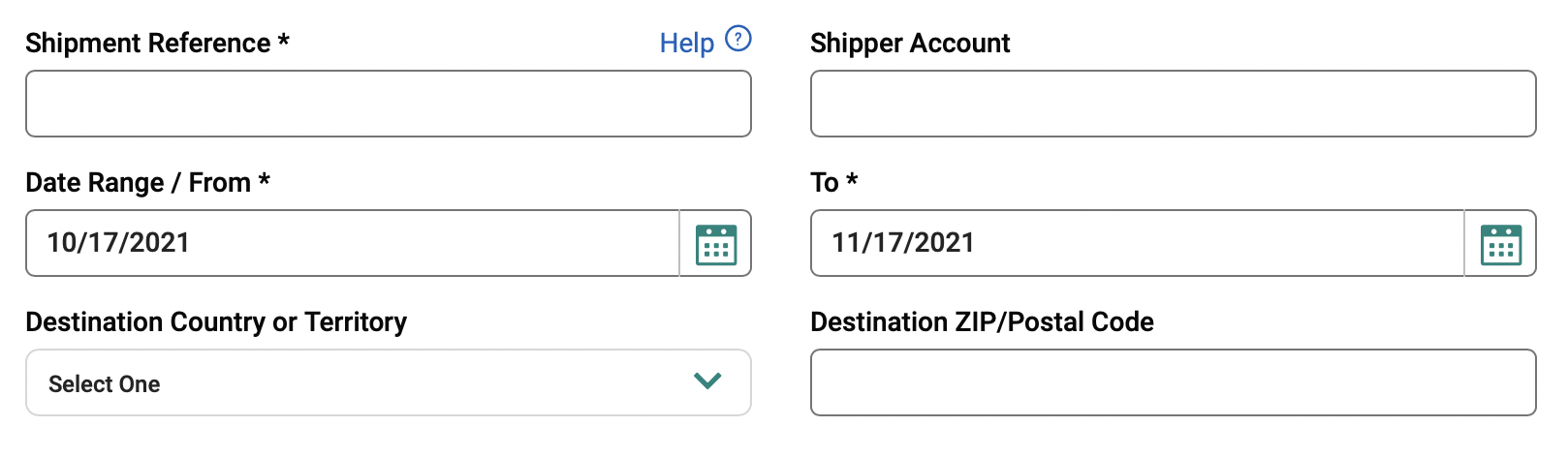The width and height of the screenshot is (1568, 457).
Task: Click the asterisk beside Date Range / From
Action: (265, 180)
